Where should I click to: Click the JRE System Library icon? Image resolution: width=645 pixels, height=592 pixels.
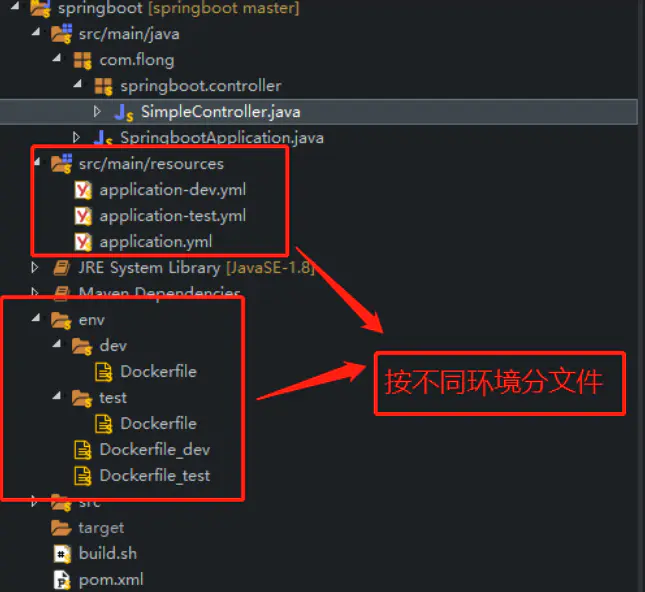(62, 268)
